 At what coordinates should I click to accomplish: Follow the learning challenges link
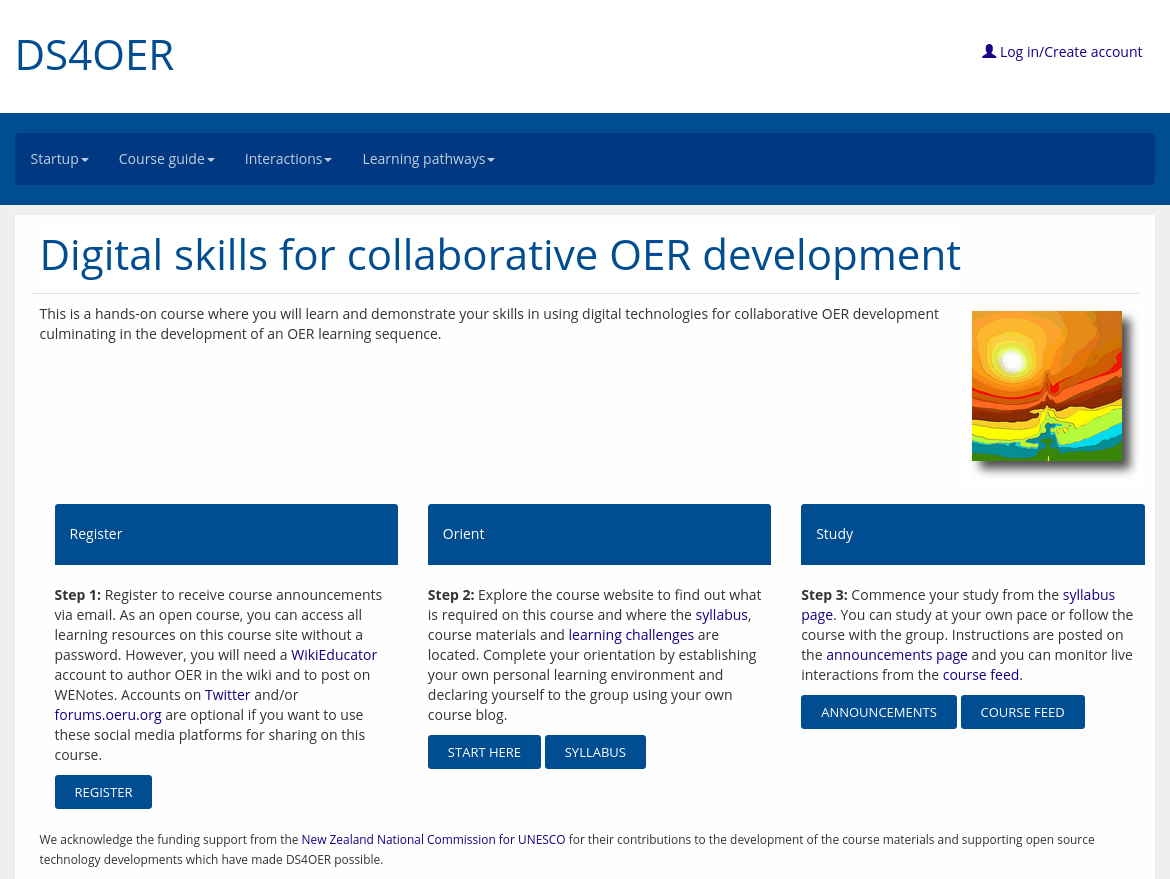pyautogui.click(x=631, y=635)
